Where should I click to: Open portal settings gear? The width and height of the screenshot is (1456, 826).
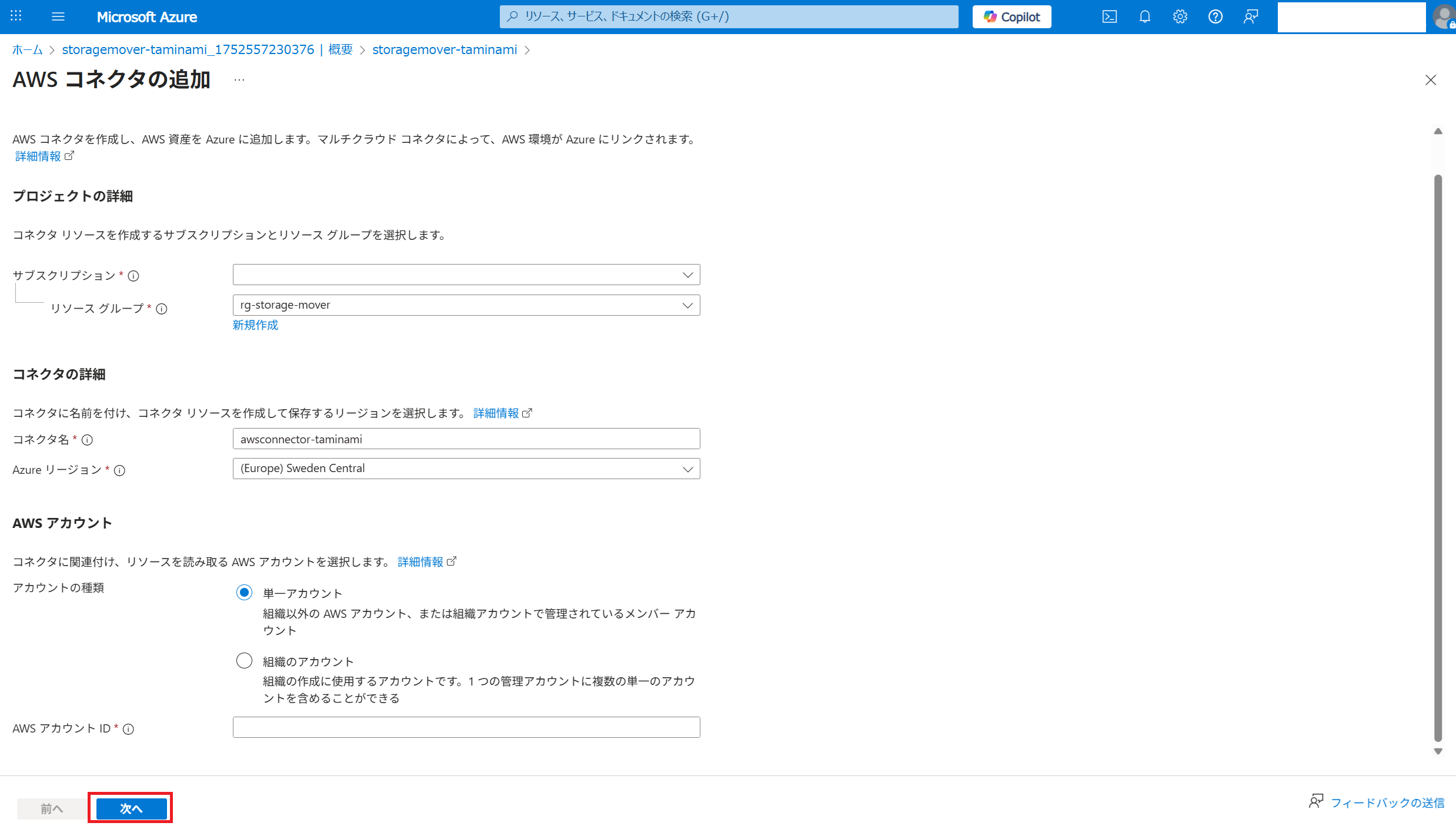[x=1180, y=16]
